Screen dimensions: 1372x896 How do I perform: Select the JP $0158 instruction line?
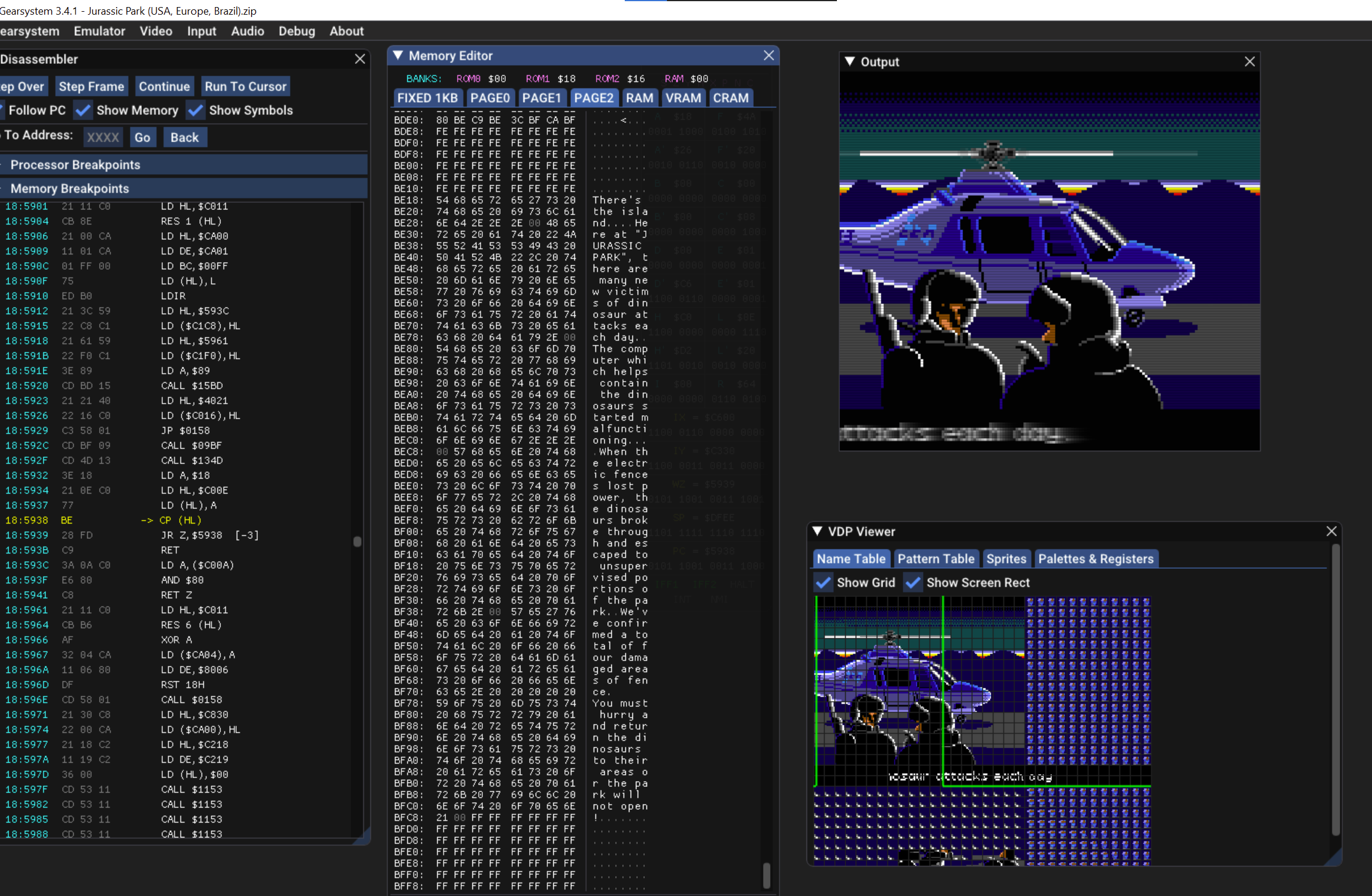click(x=176, y=430)
